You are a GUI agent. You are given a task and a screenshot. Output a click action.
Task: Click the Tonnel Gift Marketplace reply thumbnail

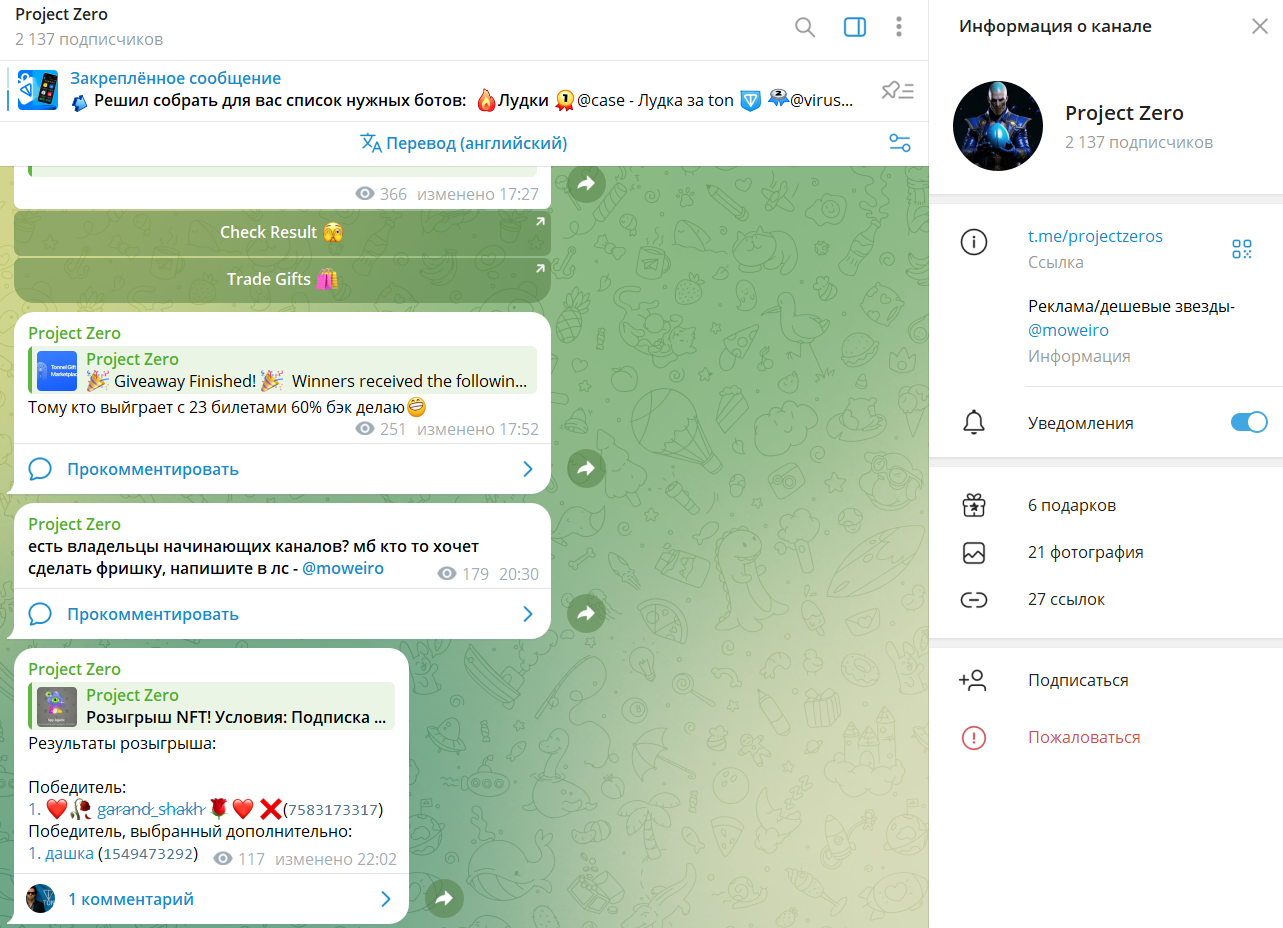(57, 371)
